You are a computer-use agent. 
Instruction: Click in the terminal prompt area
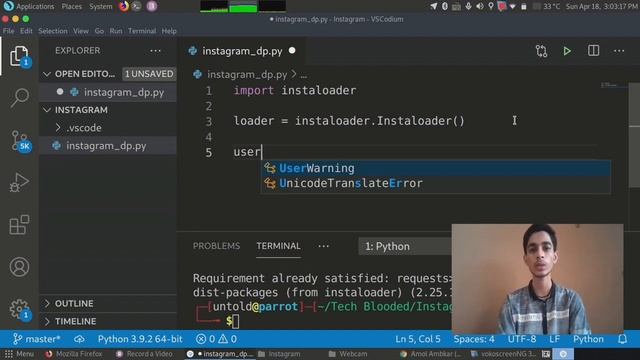pos(236,322)
